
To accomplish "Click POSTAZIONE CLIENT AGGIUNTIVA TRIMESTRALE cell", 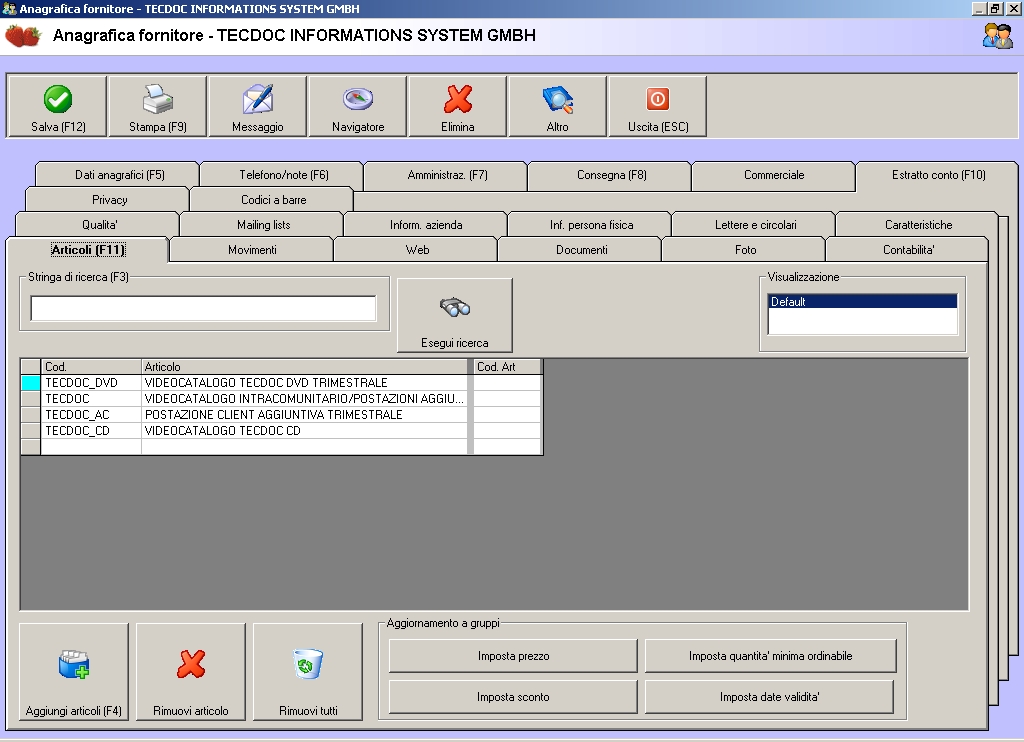I will (x=304, y=415).
